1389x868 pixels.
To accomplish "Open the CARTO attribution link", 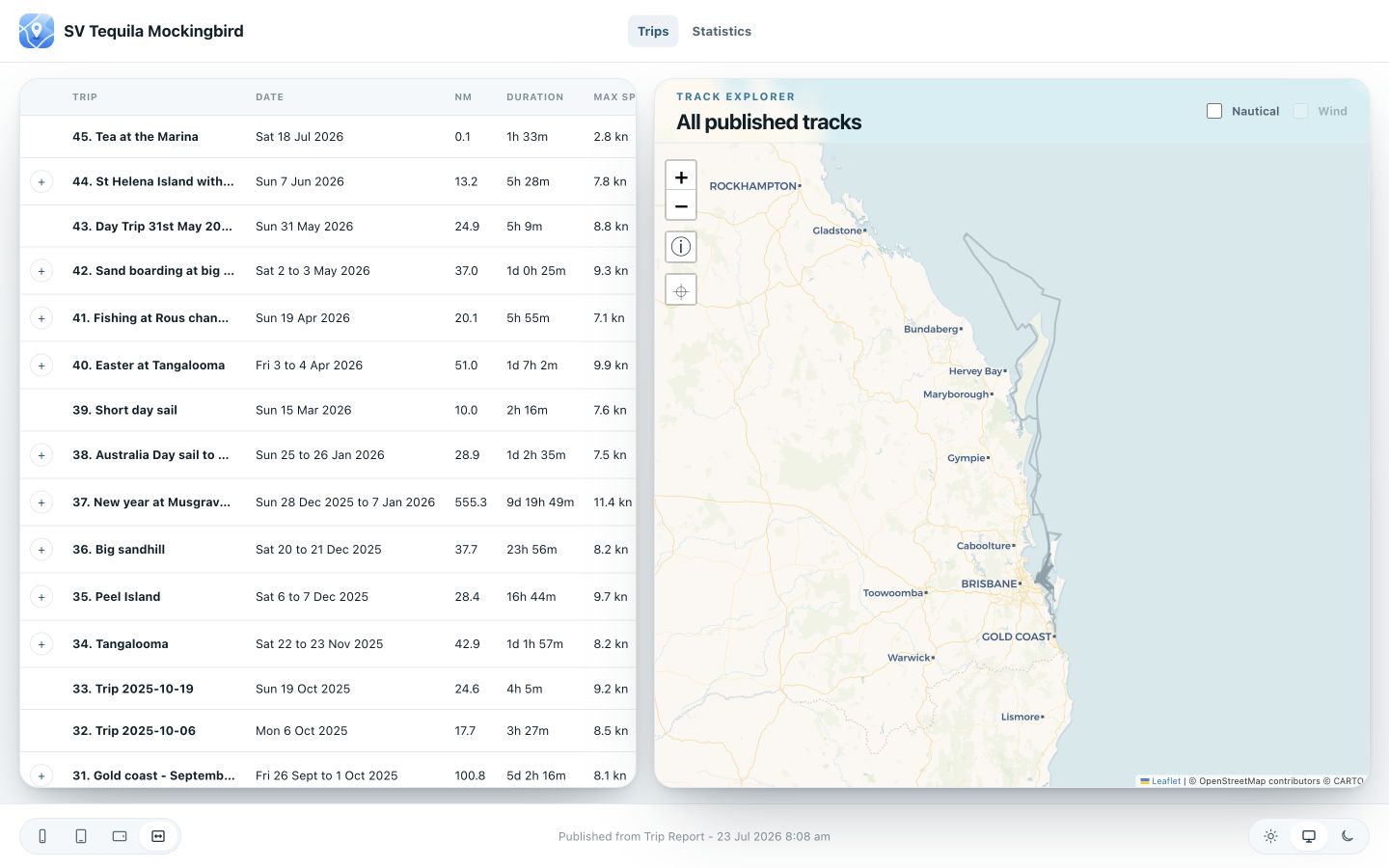I will [1348, 781].
